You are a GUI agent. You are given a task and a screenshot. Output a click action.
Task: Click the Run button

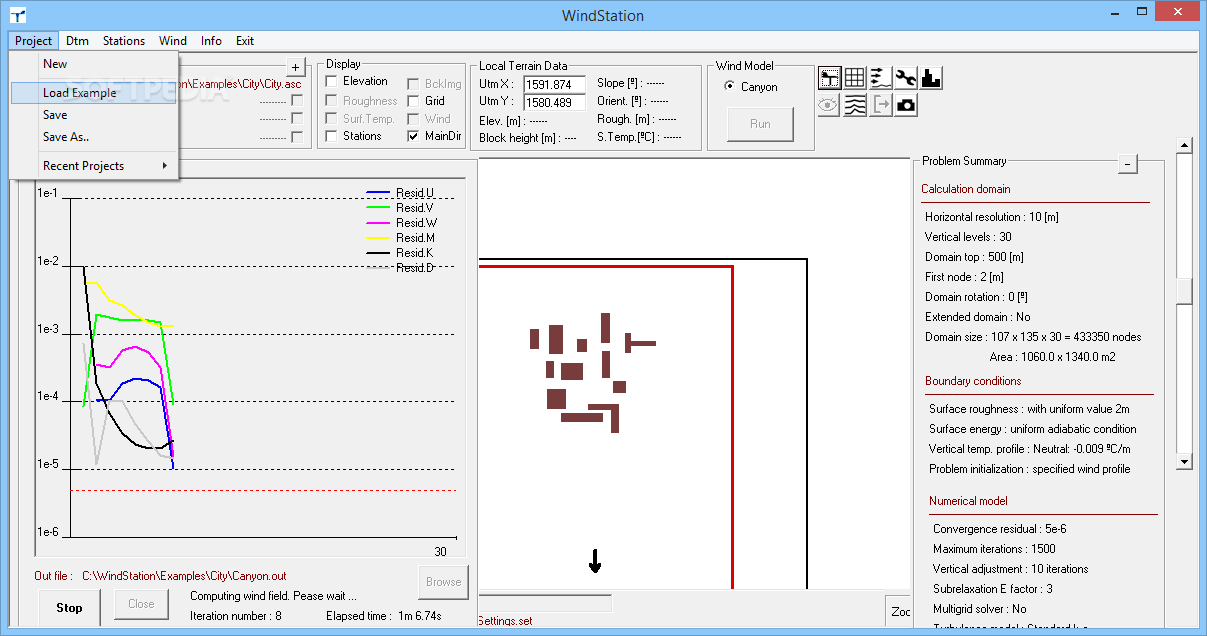(760, 124)
